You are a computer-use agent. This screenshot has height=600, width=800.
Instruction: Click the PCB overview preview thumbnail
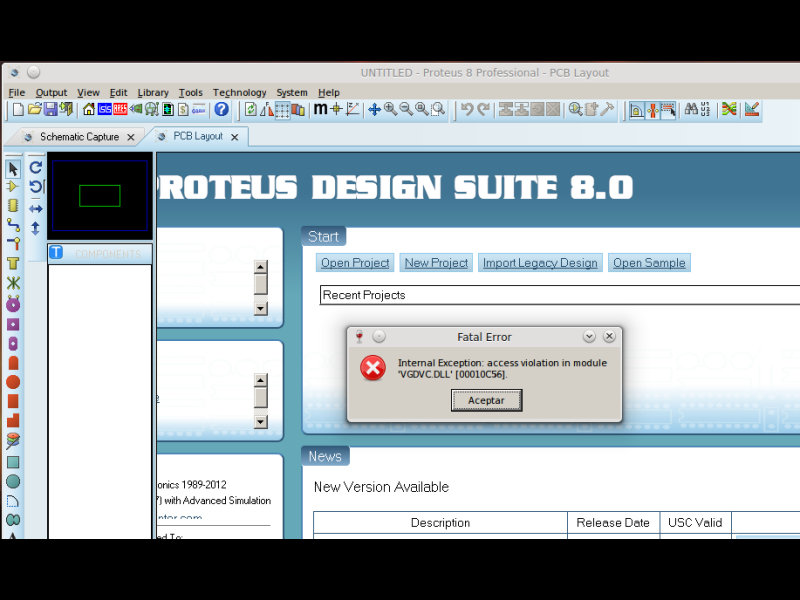coord(99,196)
